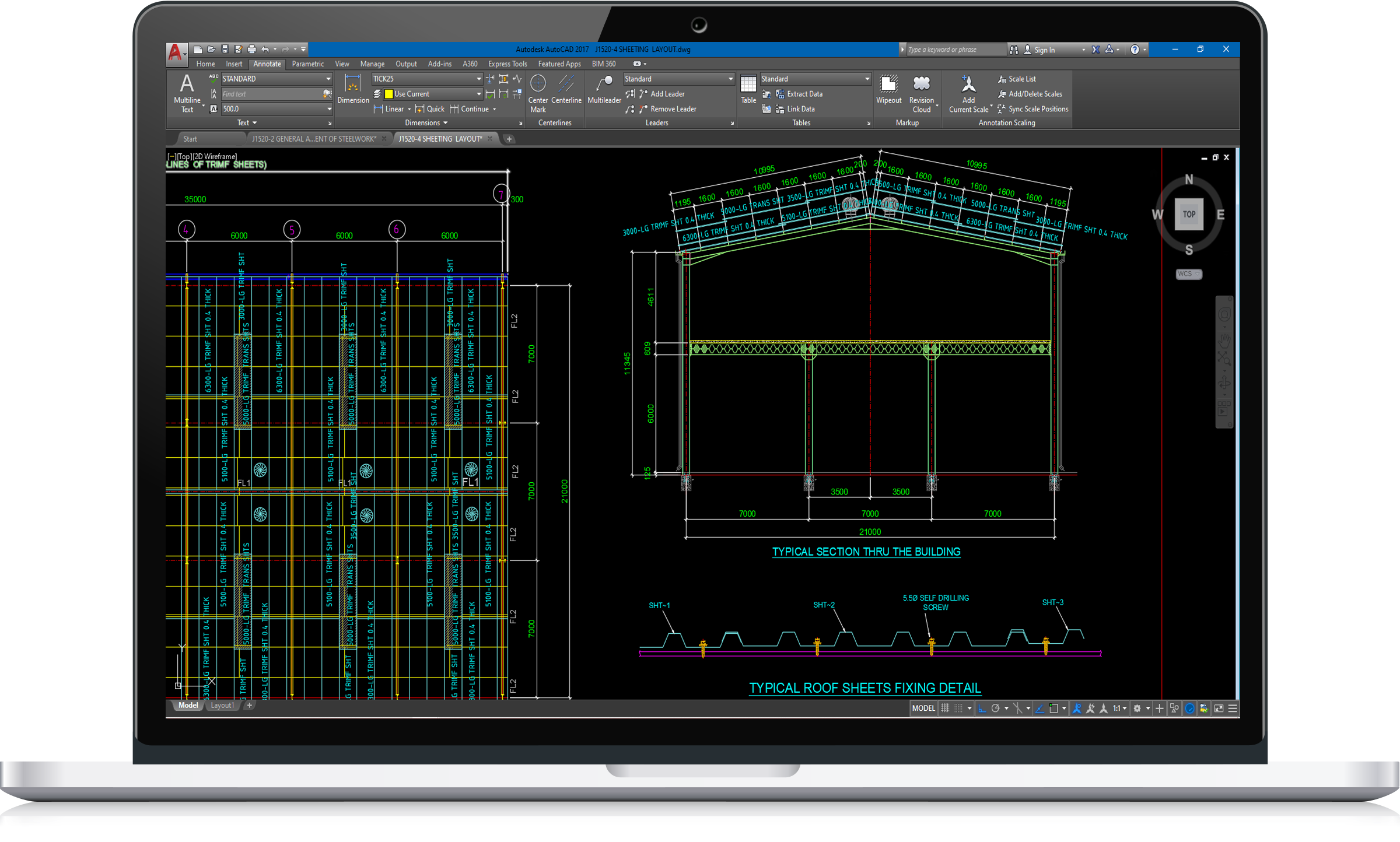Expand the Standard multileader style dropdown
1400x842 pixels.
[x=730, y=79]
